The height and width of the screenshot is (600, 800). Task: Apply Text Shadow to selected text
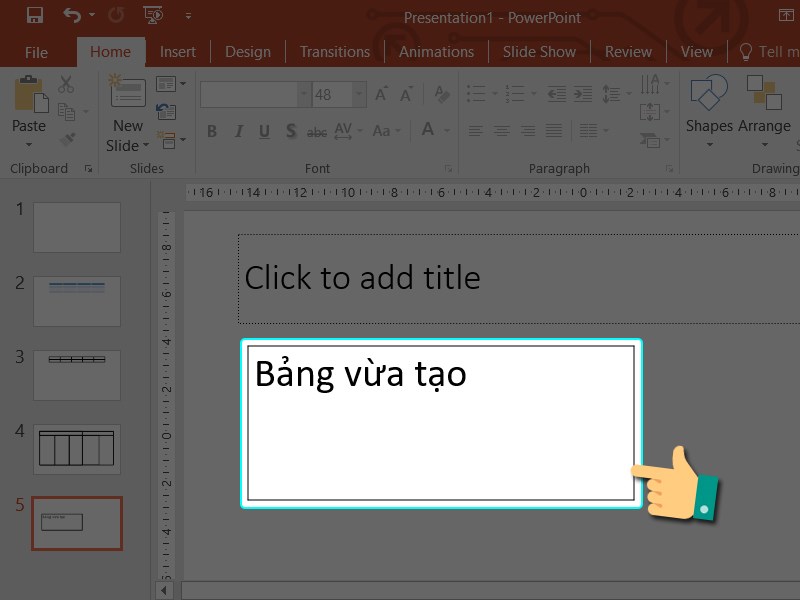pos(290,131)
